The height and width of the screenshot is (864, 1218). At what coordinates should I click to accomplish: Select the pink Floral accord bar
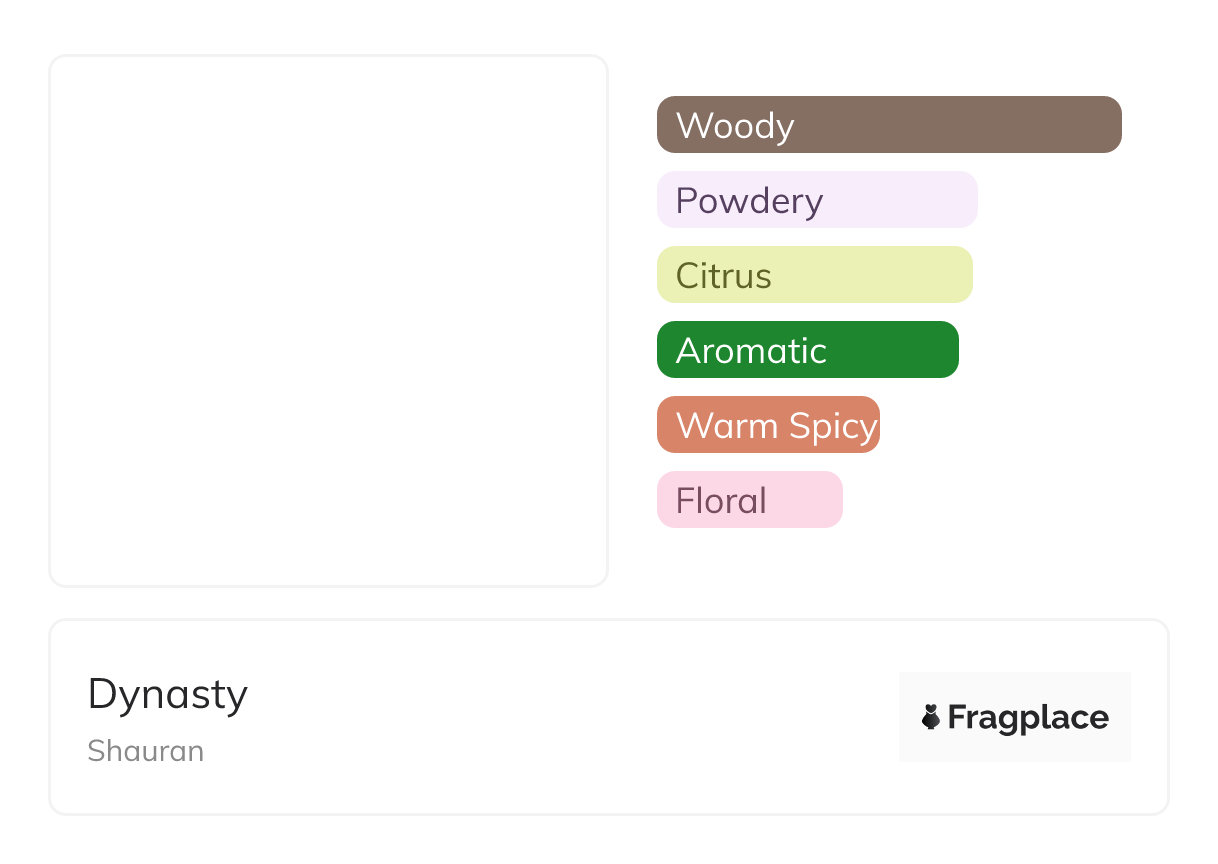point(805,500)
